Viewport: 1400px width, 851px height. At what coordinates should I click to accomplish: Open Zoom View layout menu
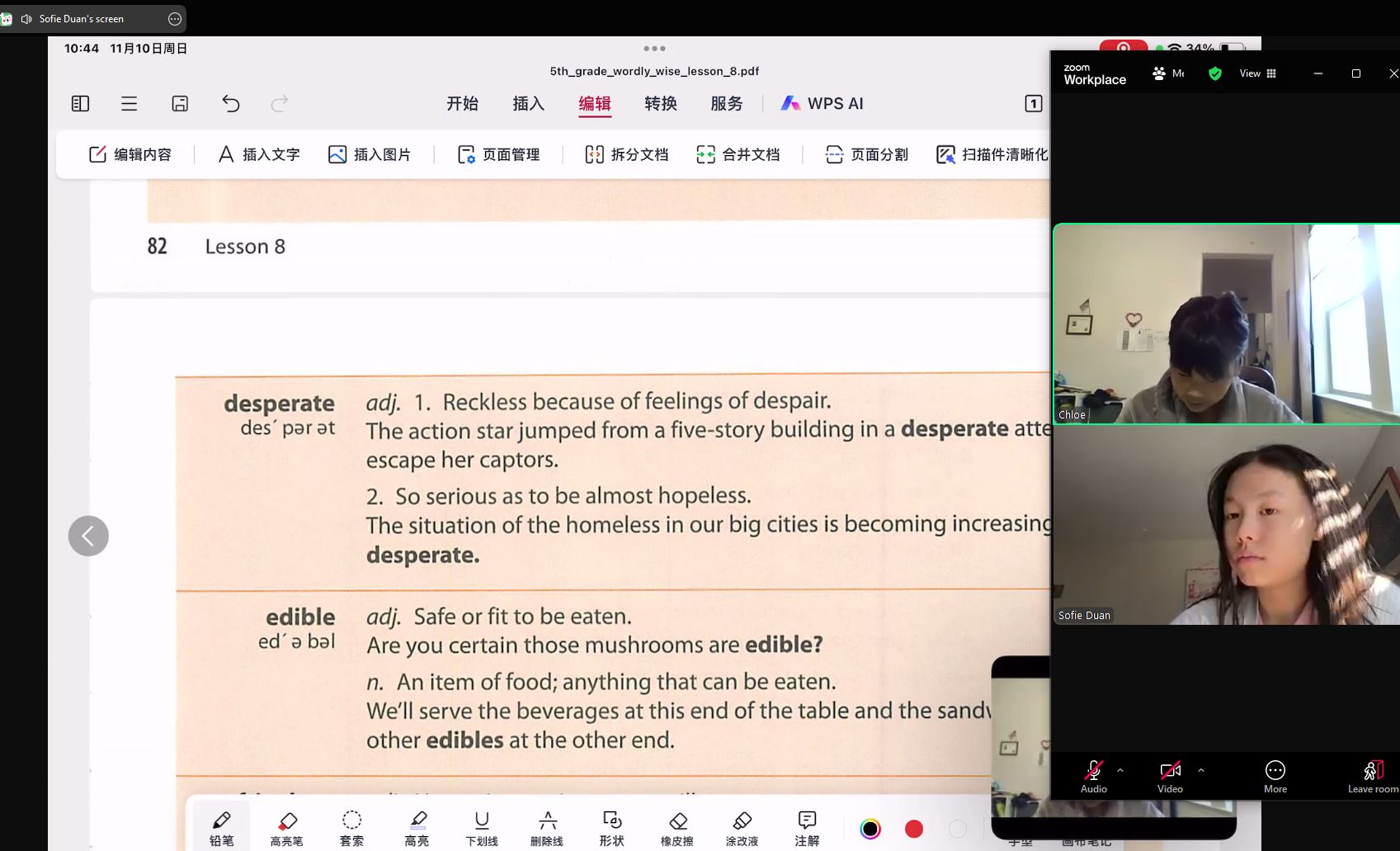pyautogui.click(x=1258, y=73)
